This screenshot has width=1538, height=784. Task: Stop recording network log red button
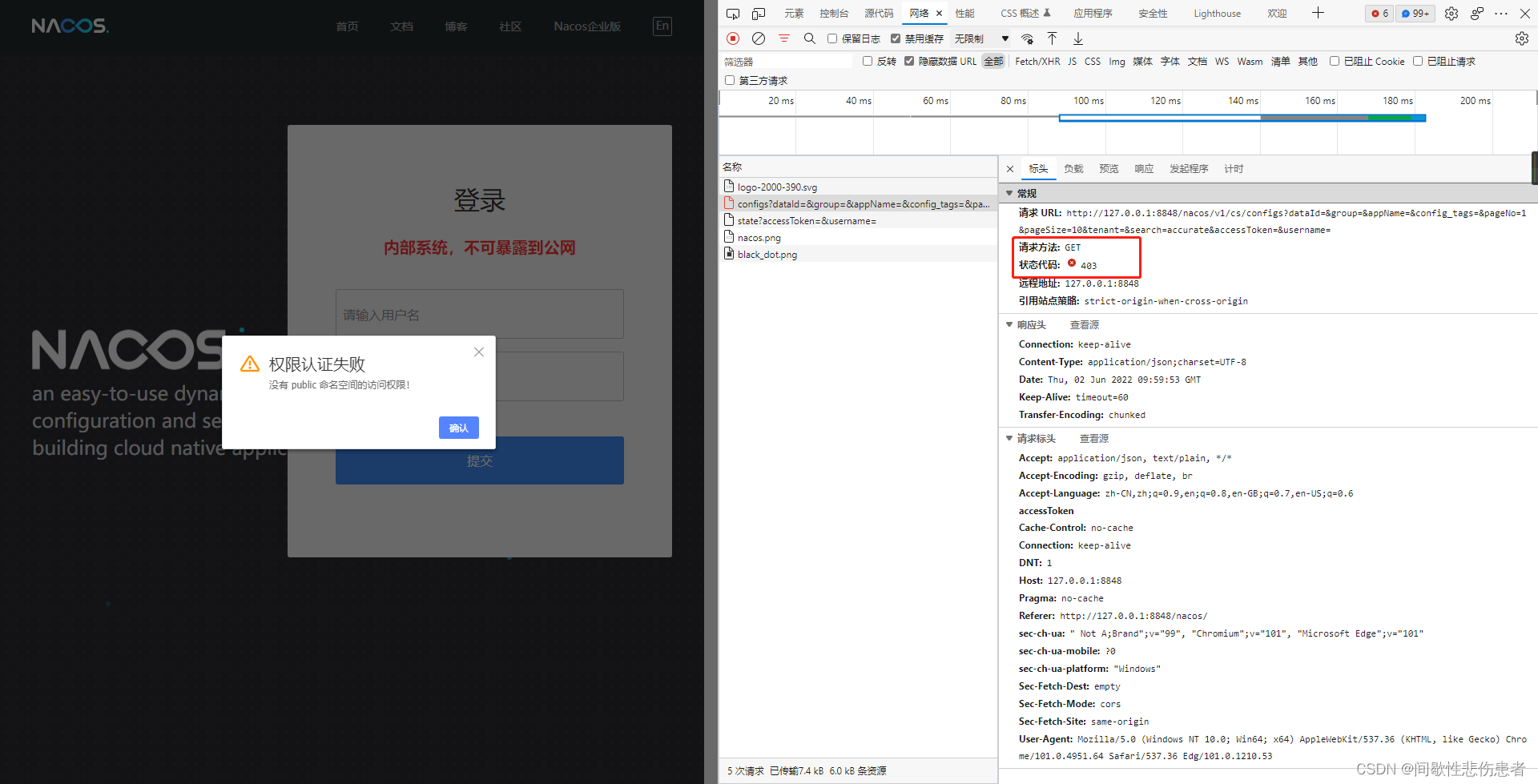click(733, 38)
